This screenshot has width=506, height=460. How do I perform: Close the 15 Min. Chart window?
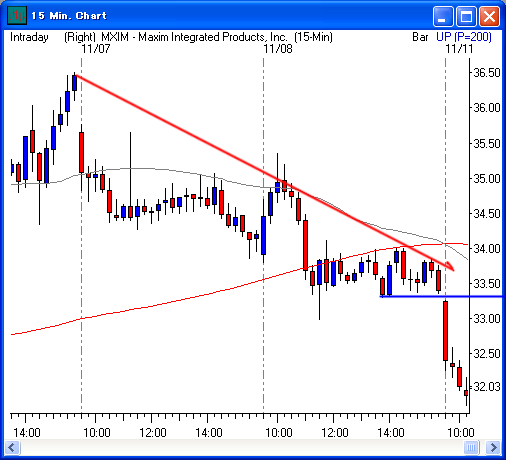(489, 16)
